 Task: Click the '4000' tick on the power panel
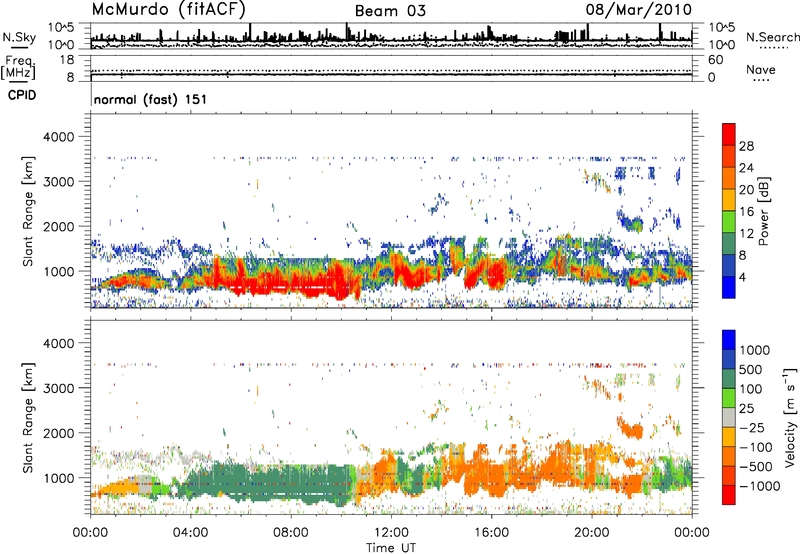tap(59, 137)
